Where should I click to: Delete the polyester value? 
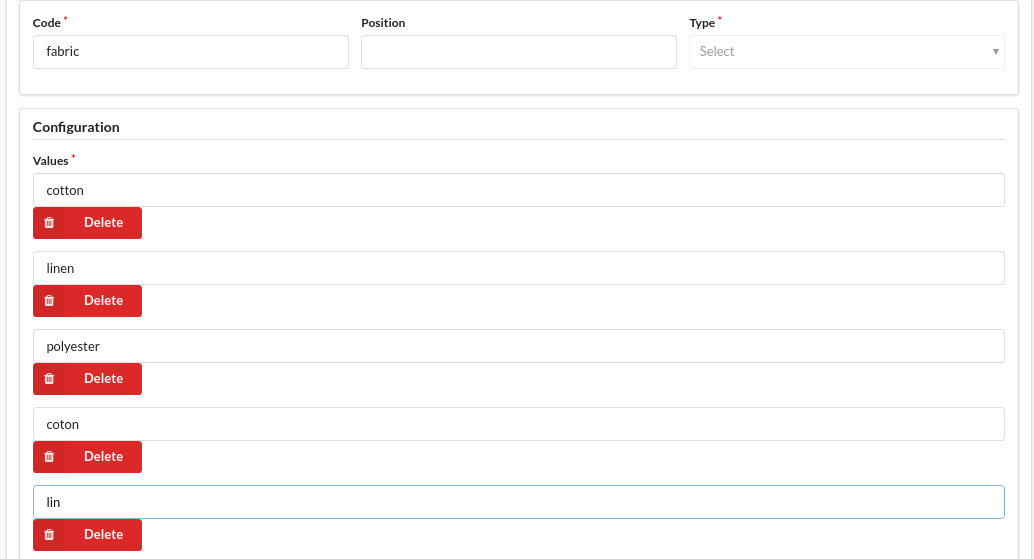87,379
